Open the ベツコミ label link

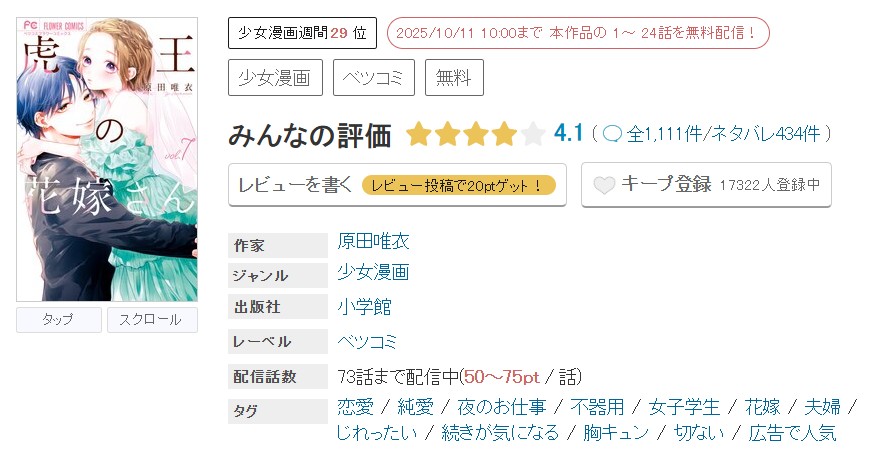click(x=367, y=341)
